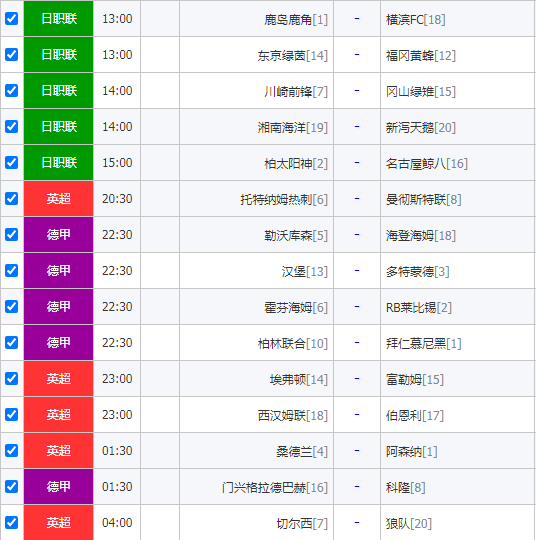Viewport: 536px width, 540px height.
Task: Click 英超 league label in 切尔西 row
Action: [x=59, y=522]
